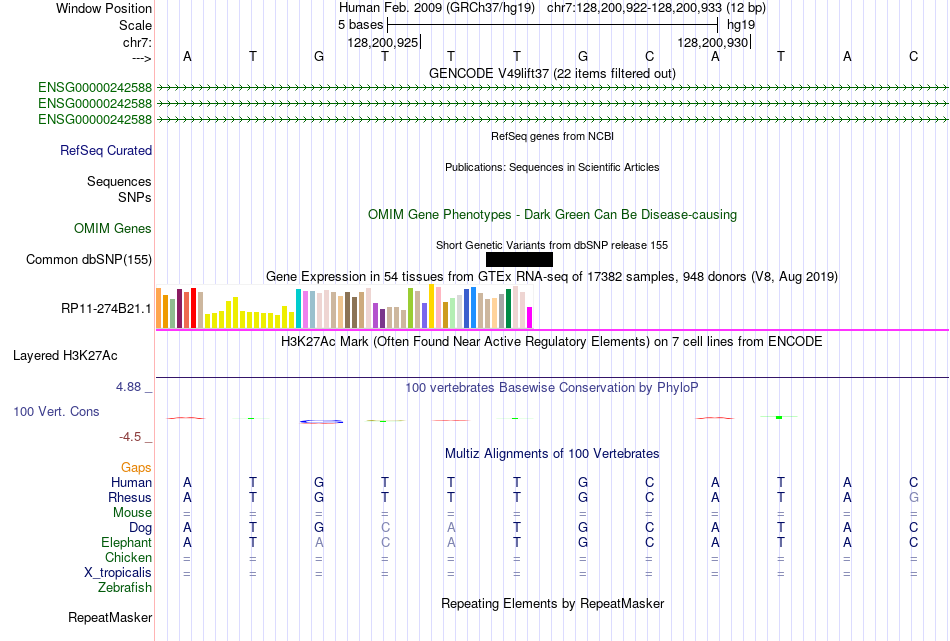950x641 pixels.
Task: Select the Rhesus alignment row label
Action: 130,497
